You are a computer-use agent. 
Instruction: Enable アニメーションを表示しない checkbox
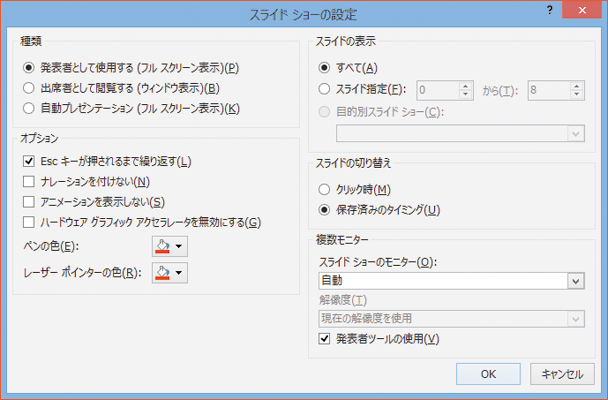pos(29,202)
